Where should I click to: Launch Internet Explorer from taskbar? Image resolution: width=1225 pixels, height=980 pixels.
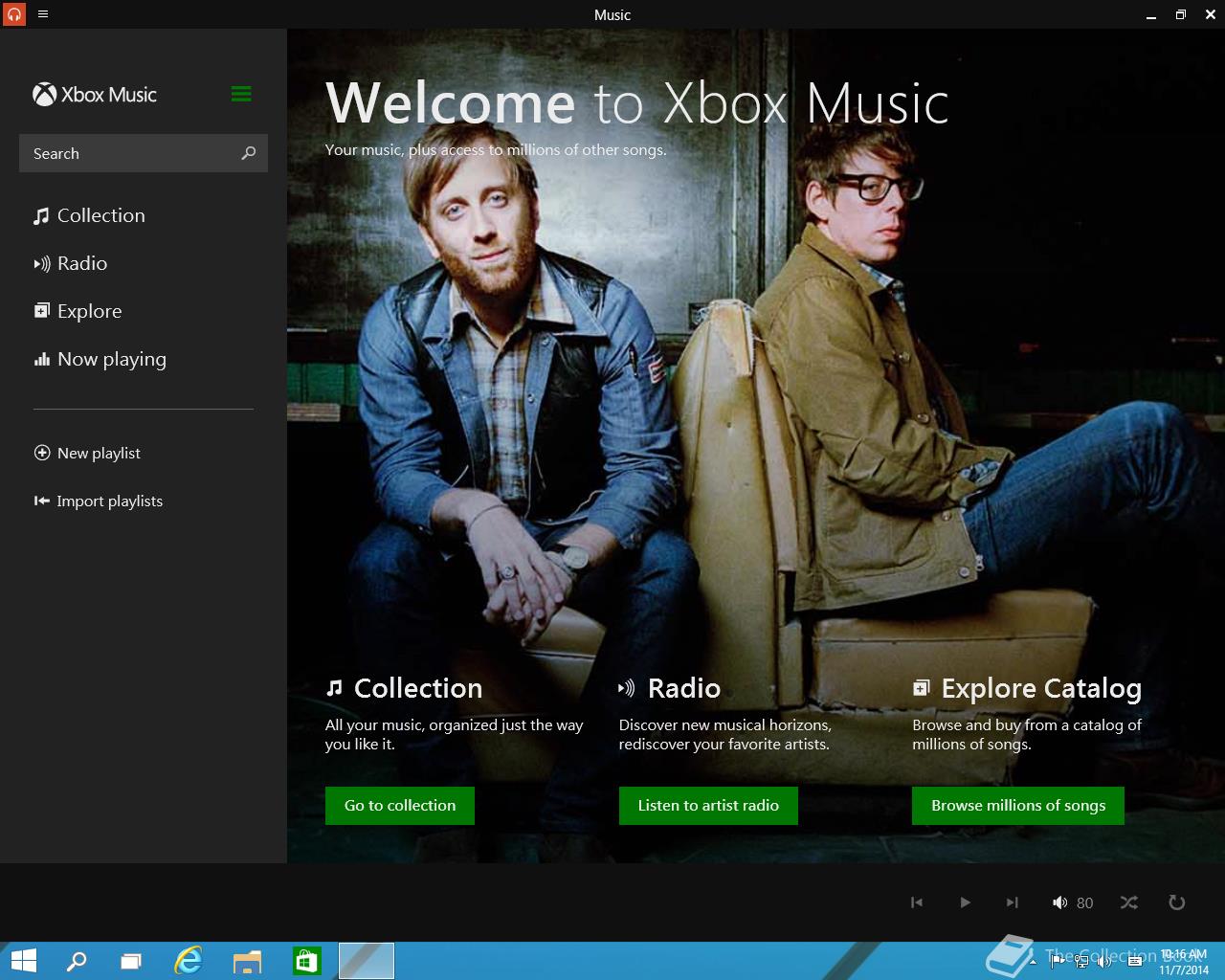click(x=189, y=961)
